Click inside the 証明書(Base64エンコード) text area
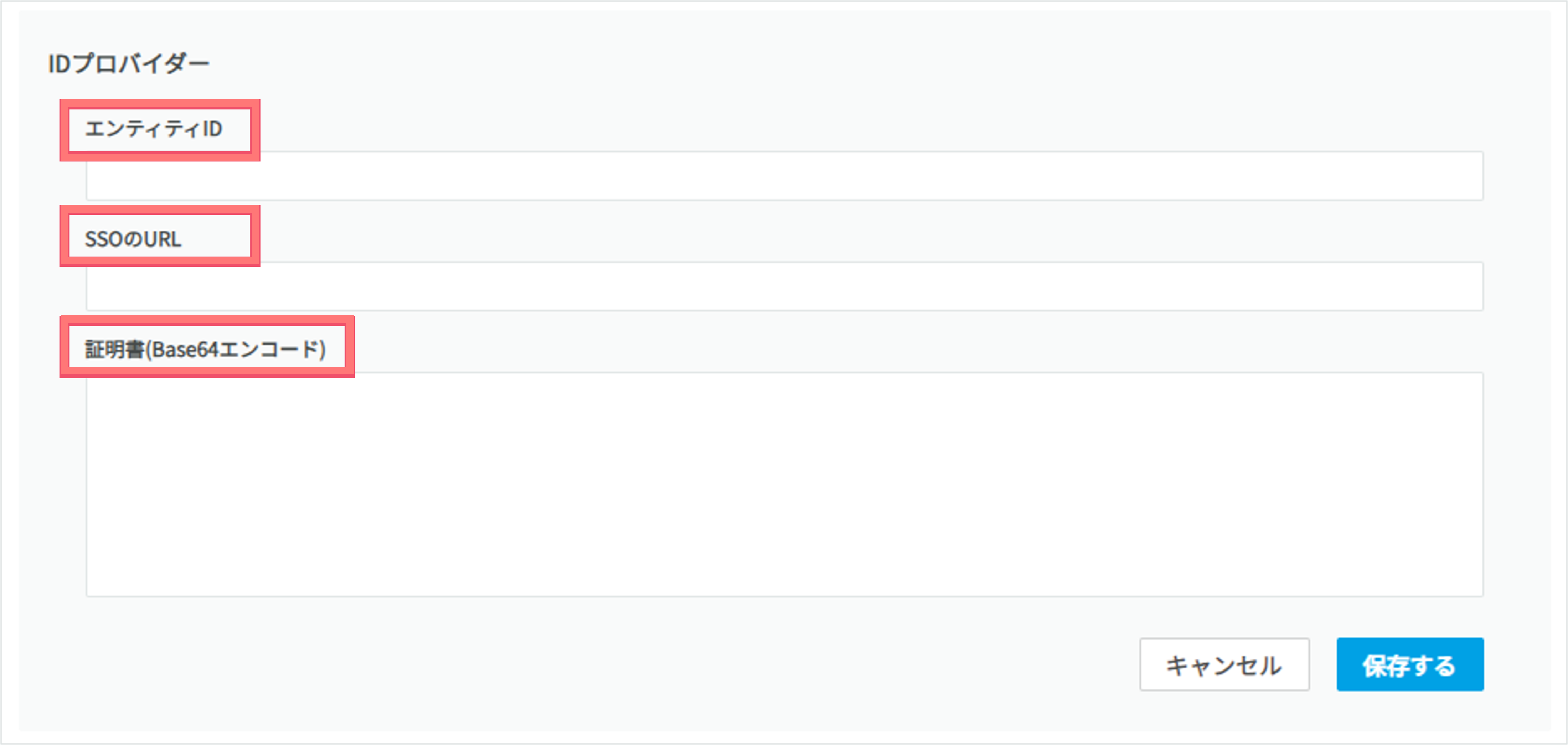 pos(784,485)
